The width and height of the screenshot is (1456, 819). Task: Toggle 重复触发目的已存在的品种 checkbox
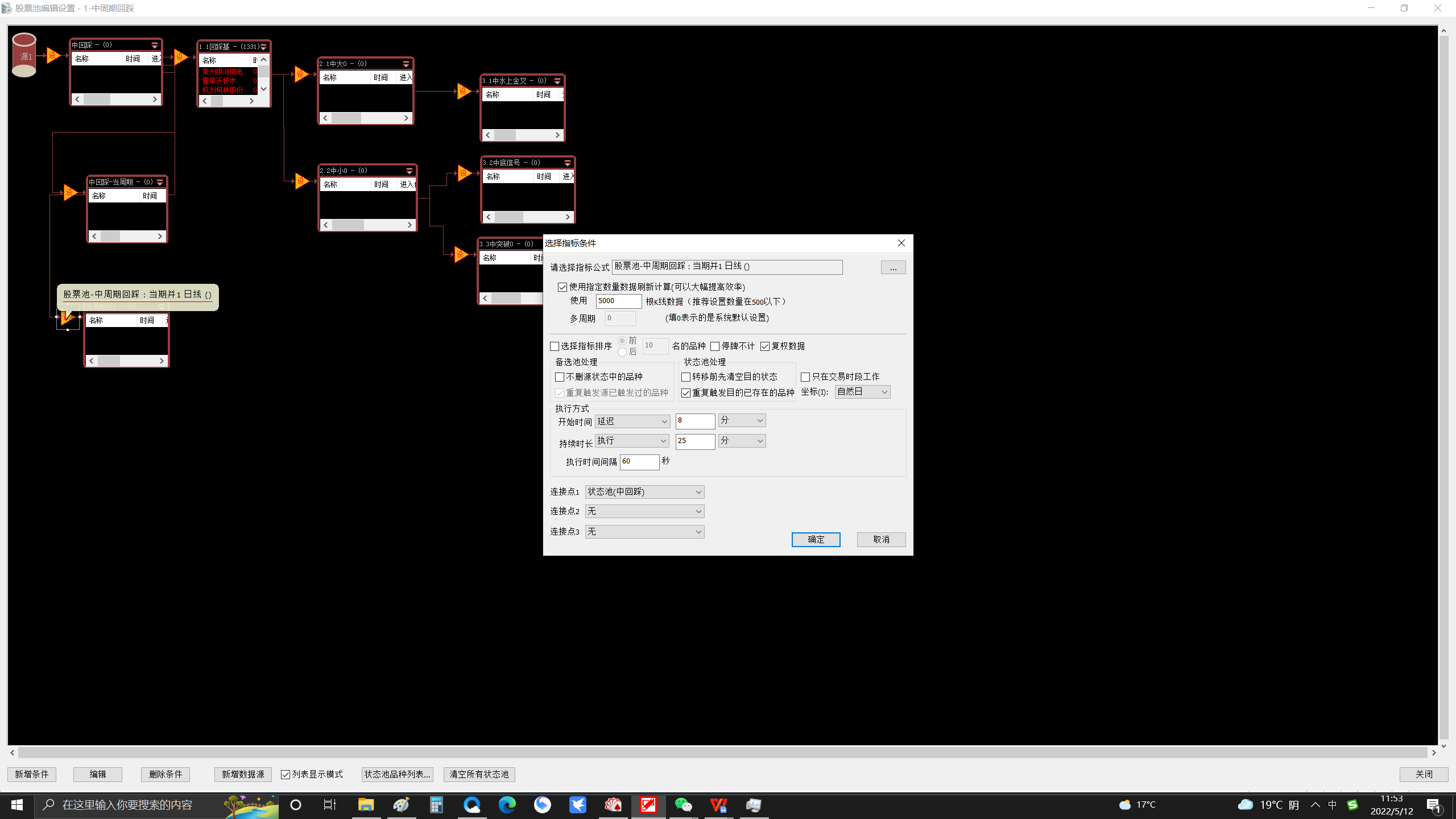686,393
